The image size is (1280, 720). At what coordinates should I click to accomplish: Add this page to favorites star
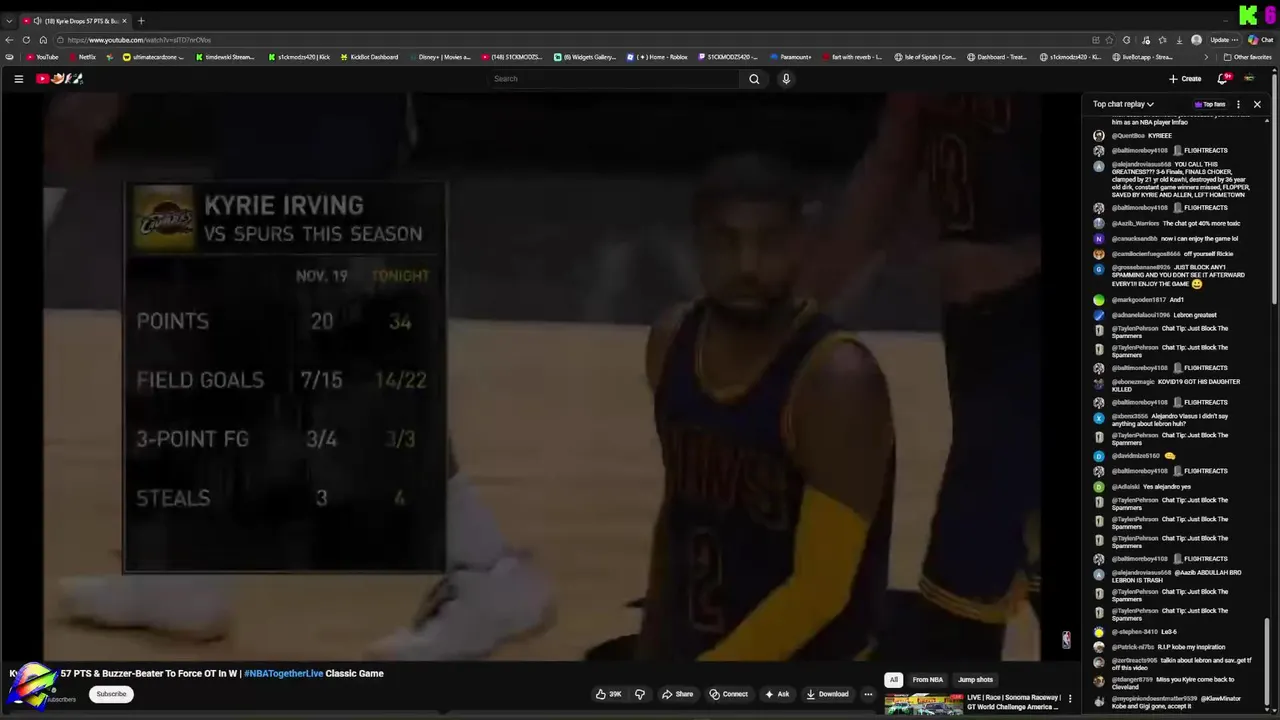click(1110, 40)
